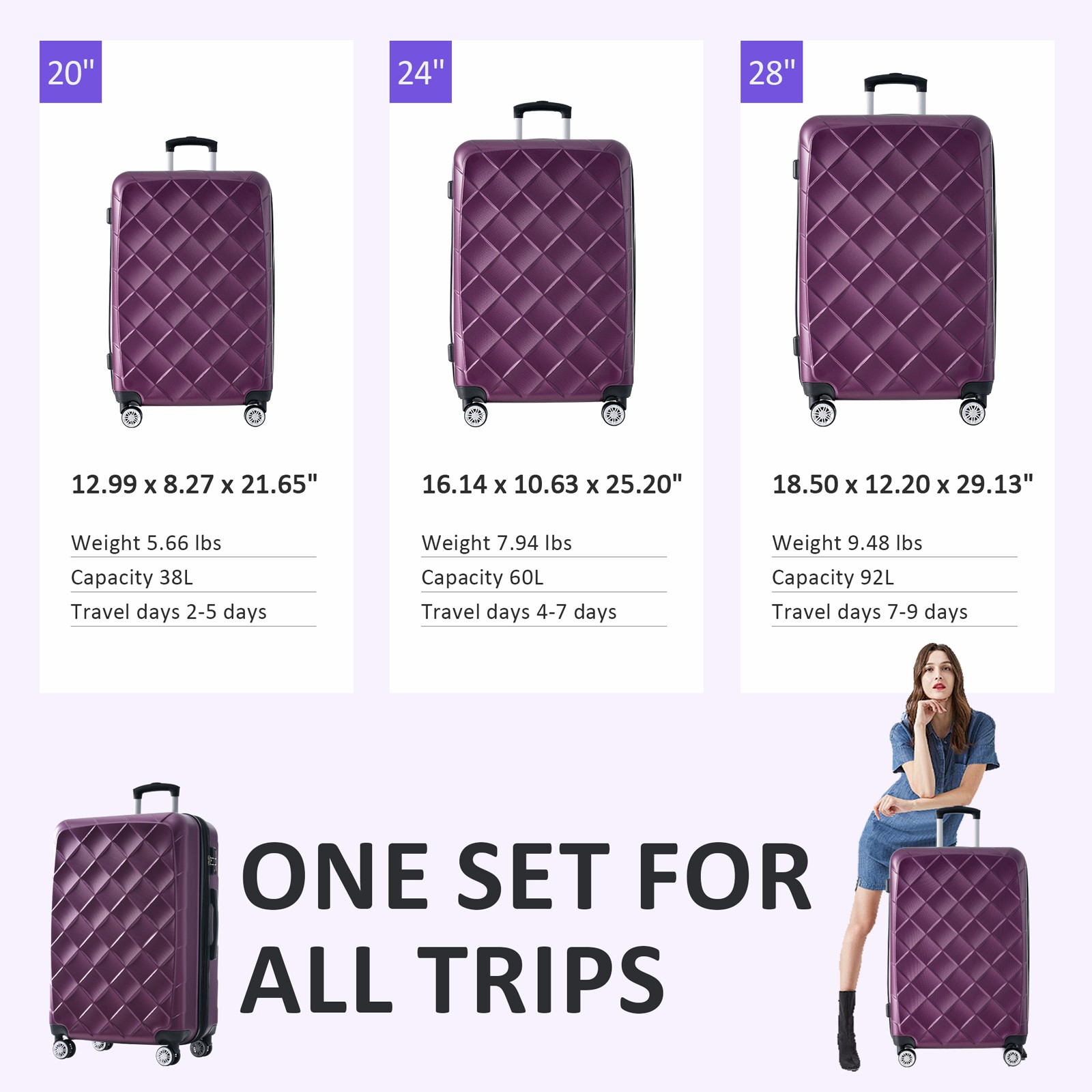The width and height of the screenshot is (1092, 1092).
Task: Click the Weight 7.94 lbs line
Action: 544,543
